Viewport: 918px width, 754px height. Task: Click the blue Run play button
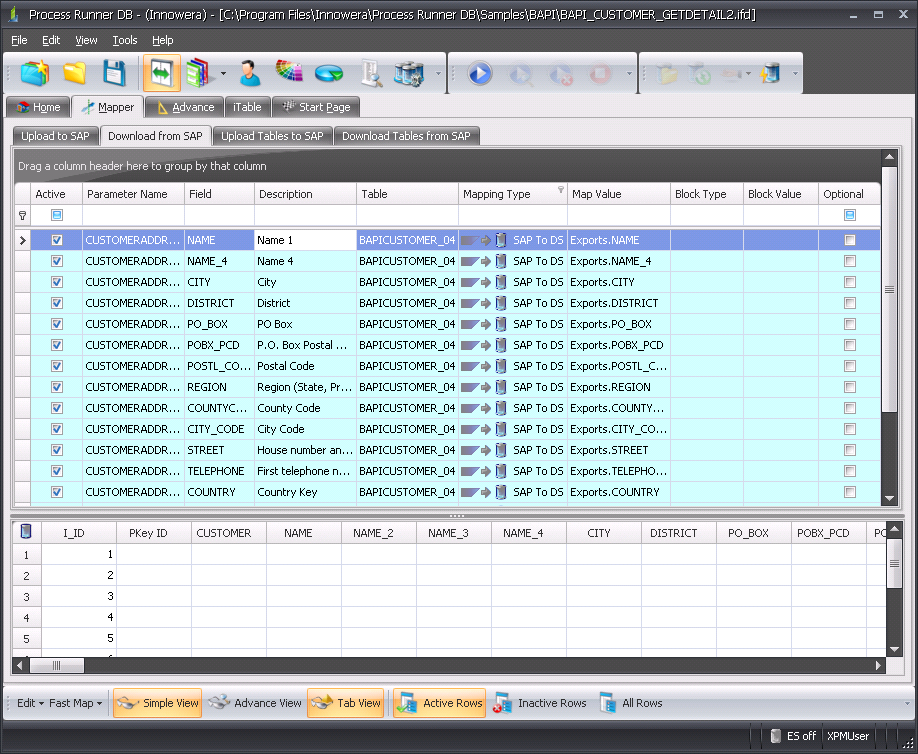pos(479,74)
